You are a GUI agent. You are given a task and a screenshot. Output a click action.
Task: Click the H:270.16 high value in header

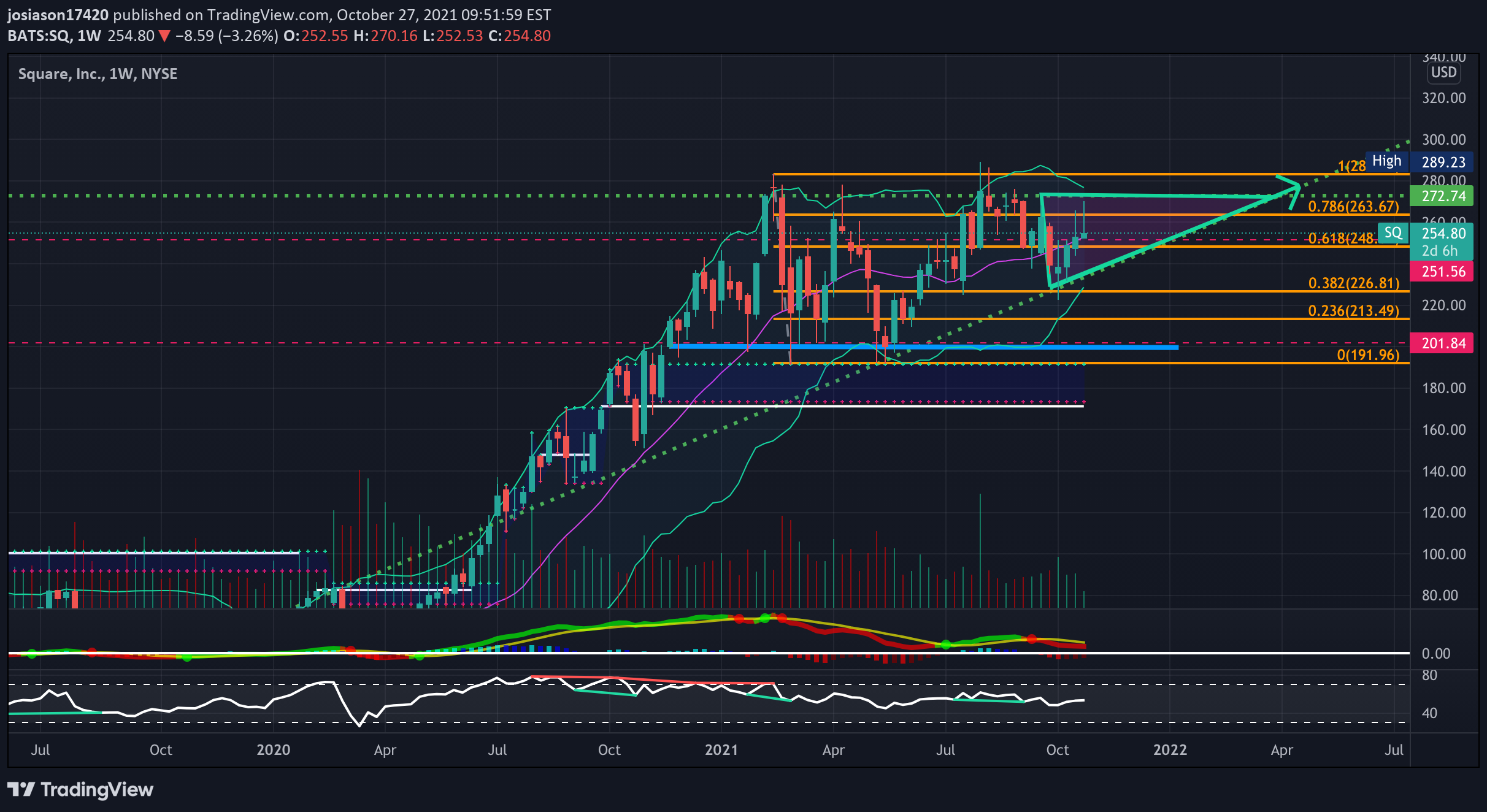385,36
